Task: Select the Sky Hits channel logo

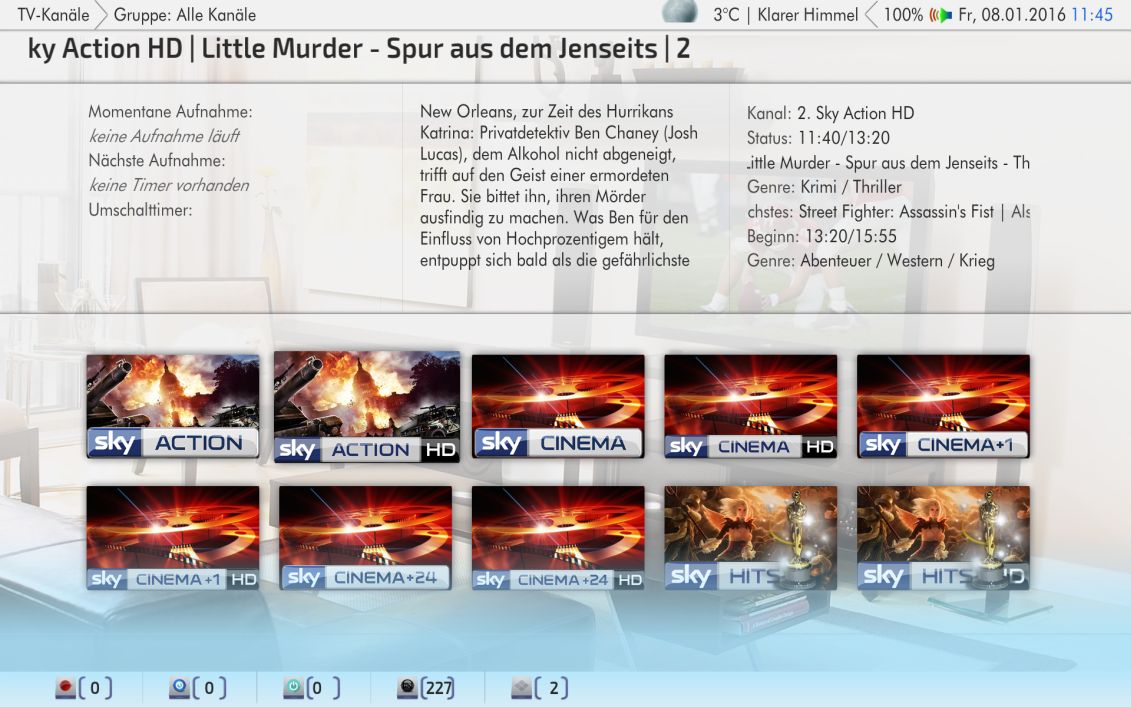Action: pos(751,537)
